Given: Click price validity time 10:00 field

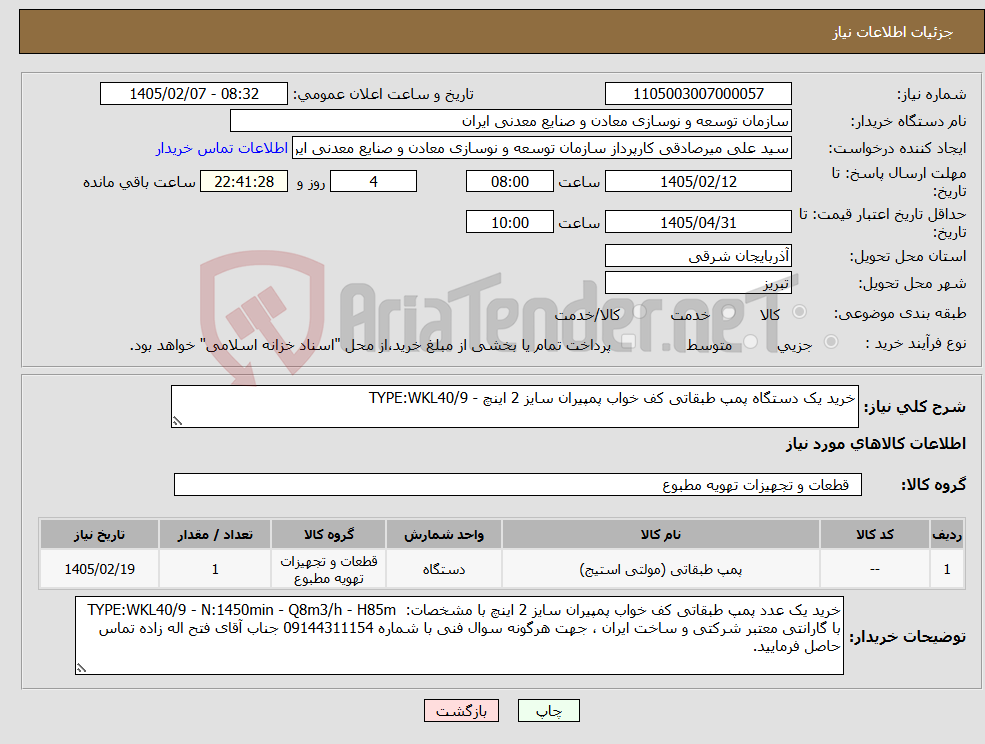Looking at the screenshot, I should [x=509, y=222].
